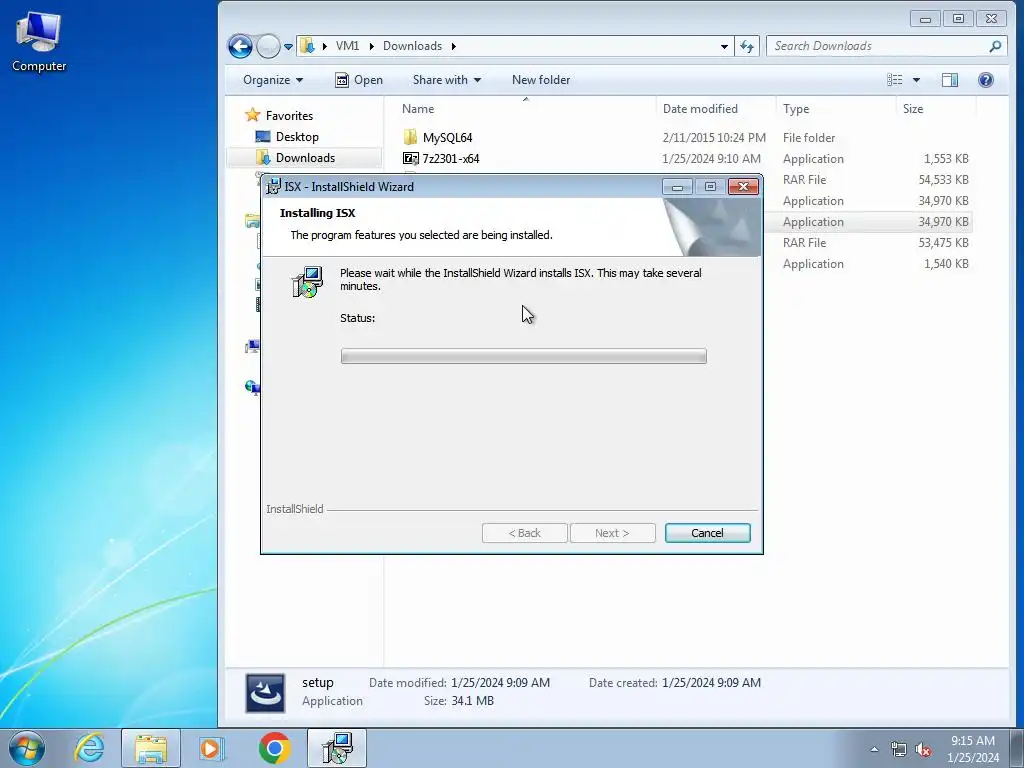This screenshot has width=1024, height=768.
Task: Expand the view options dropdown arrow
Action: pyautogui.click(x=916, y=80)
